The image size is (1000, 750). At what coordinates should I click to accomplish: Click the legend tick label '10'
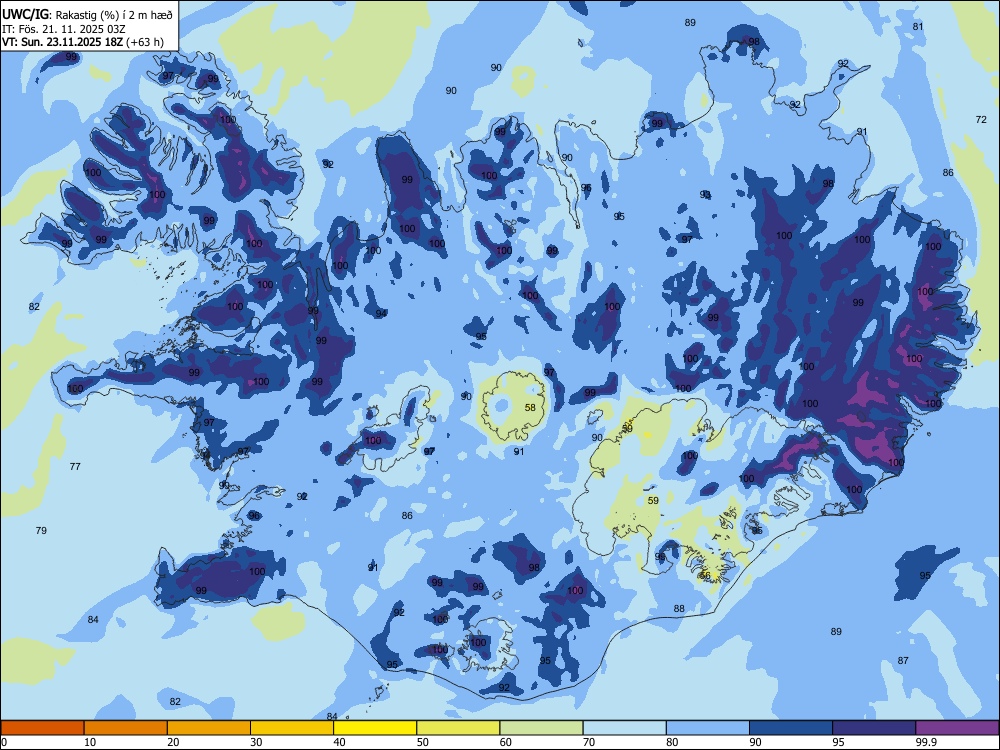point(90,742)
